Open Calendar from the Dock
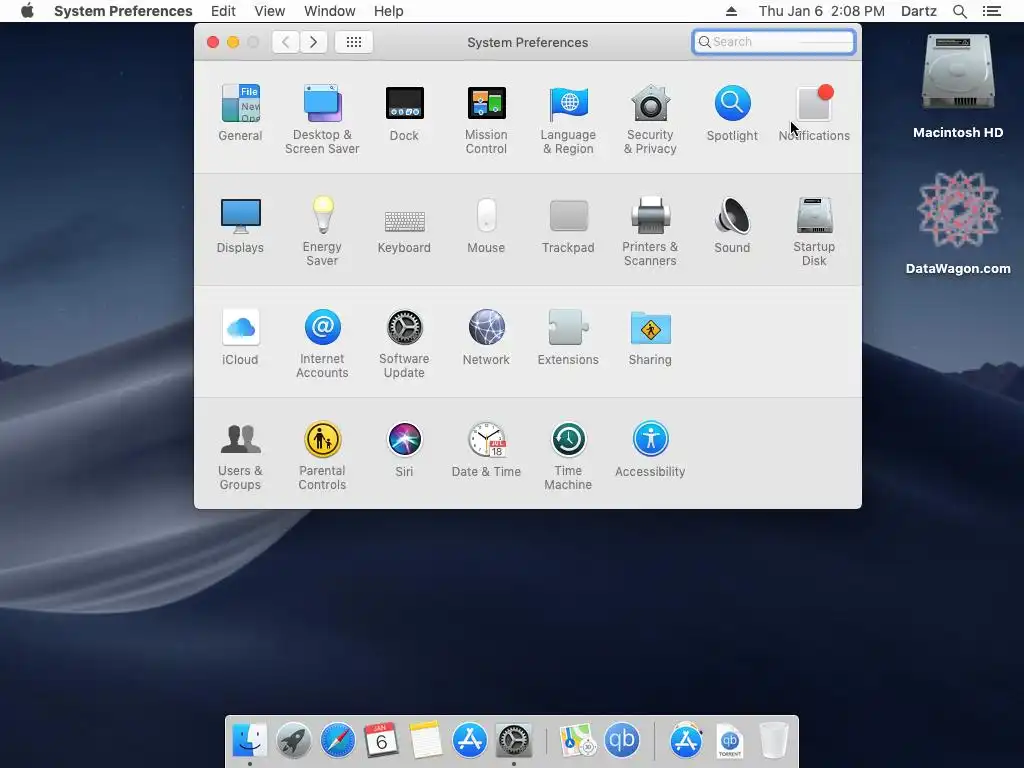The height and width of the screenshot is (768, 1024). [381, 741]
